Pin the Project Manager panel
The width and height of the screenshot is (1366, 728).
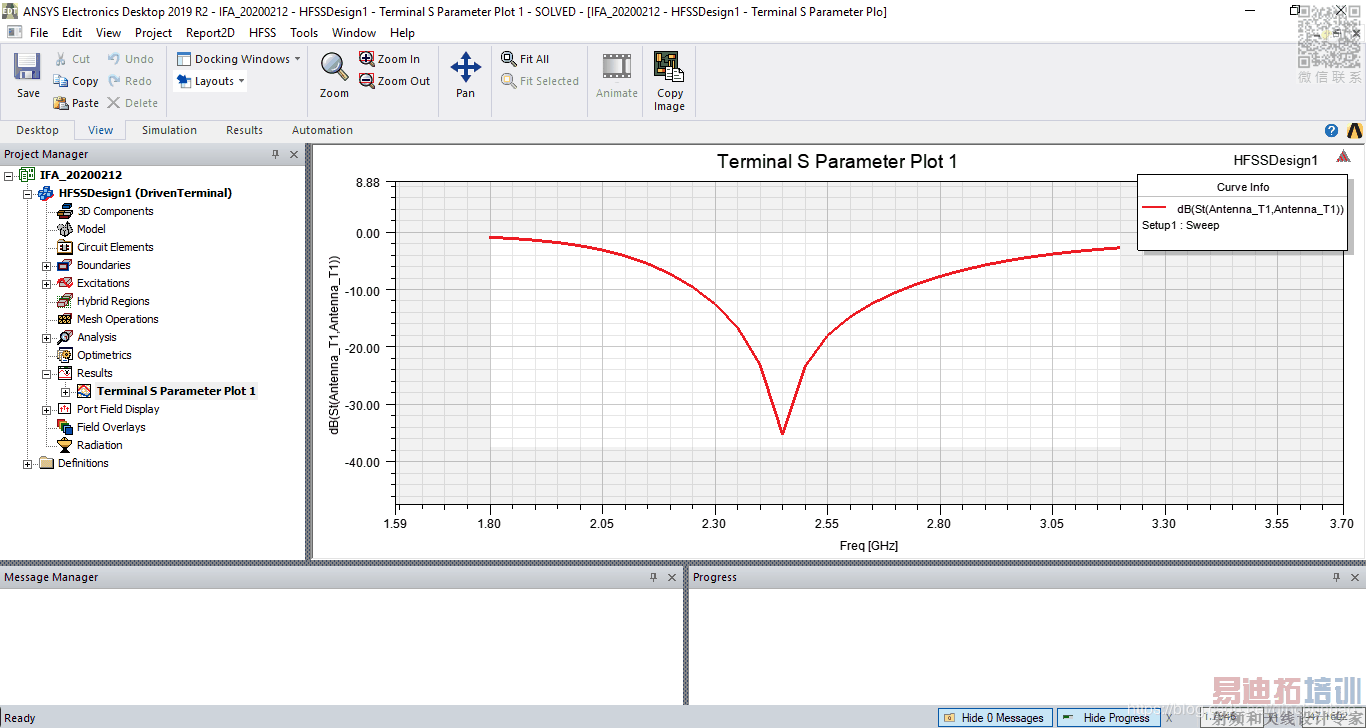pyautogui.click(x=276, y=154)
